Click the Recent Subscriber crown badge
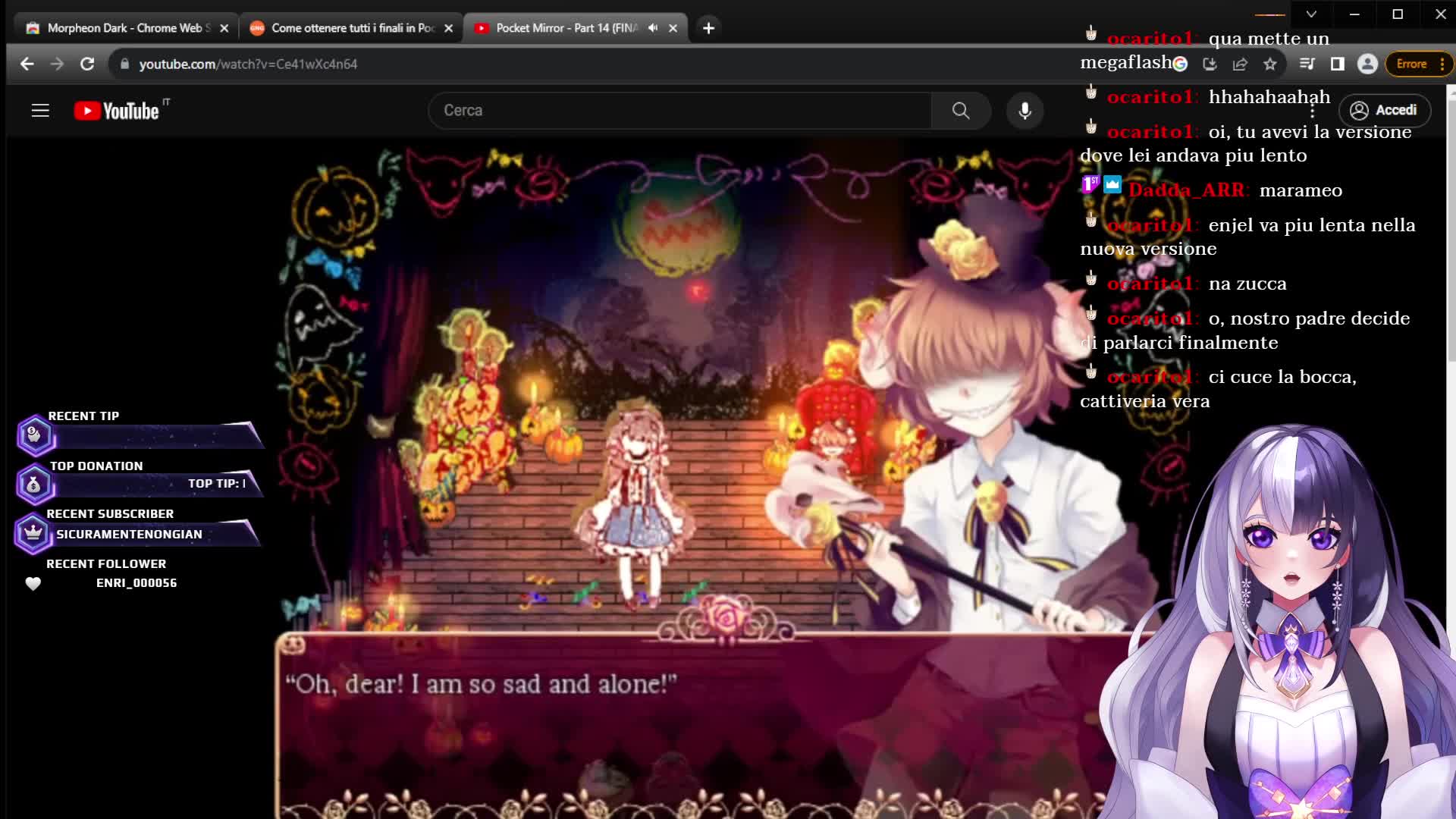The image size is (1456, 819). click(33, 533)
